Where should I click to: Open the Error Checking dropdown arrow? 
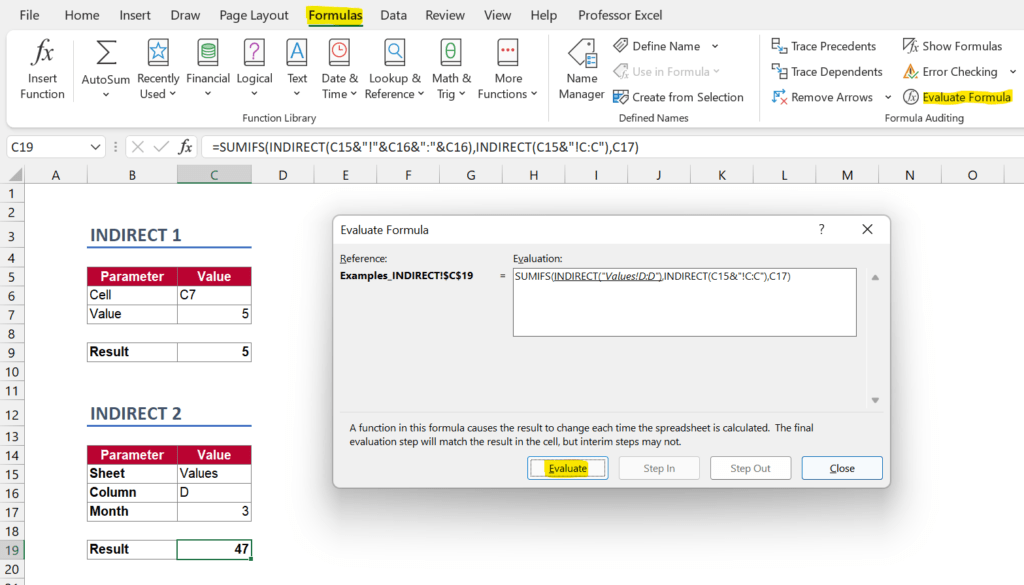pos(1012,72)
